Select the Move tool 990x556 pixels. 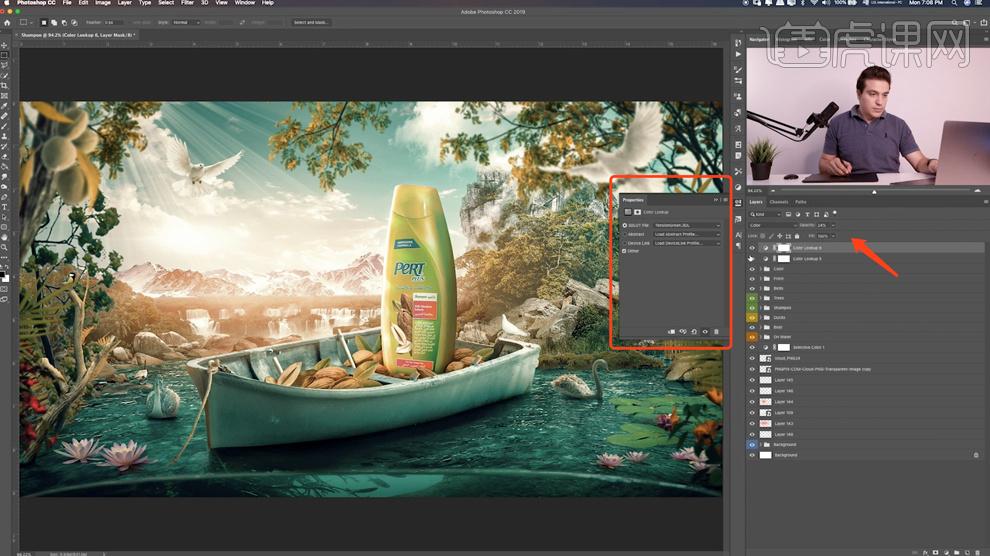4,45
